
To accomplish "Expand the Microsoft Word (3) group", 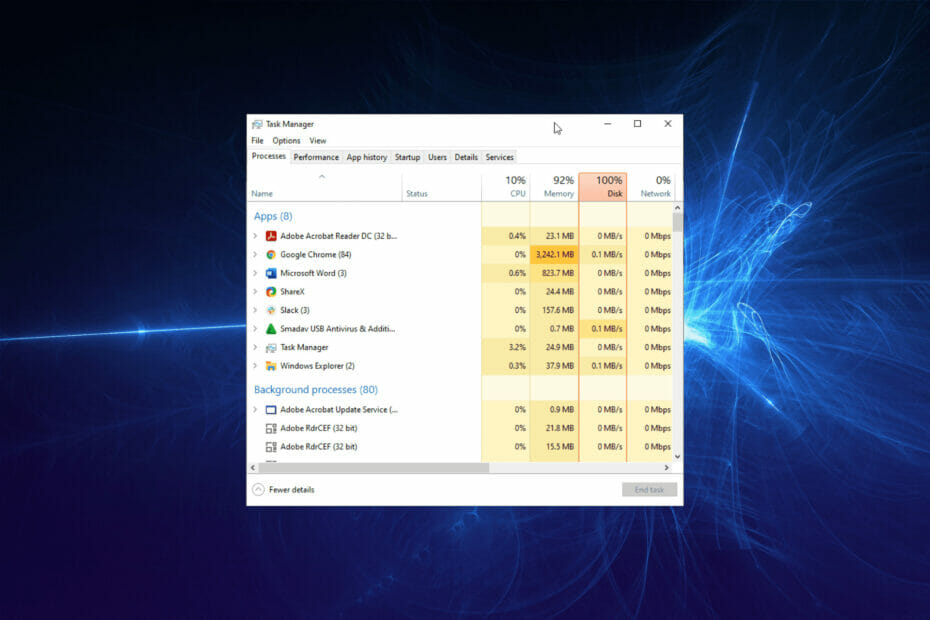I will (255, 273).
